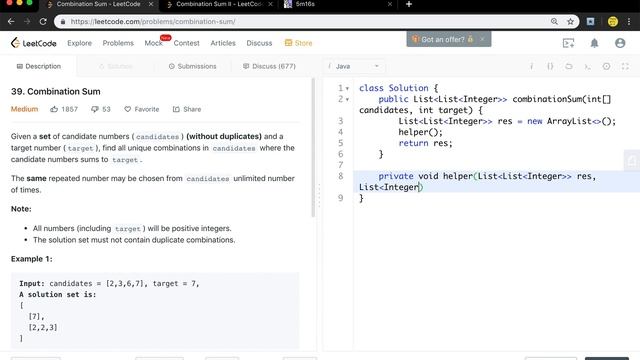Open the user account icon

[x=620, y=43]
